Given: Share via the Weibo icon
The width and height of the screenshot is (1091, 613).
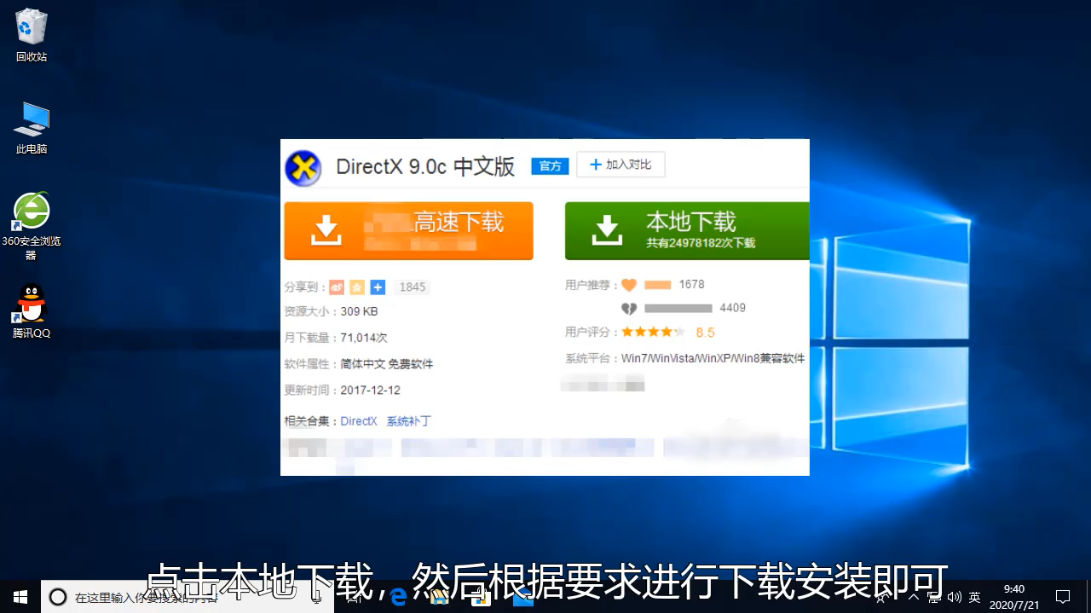Looking at the screenshot, I should click(x=336, y=288).
